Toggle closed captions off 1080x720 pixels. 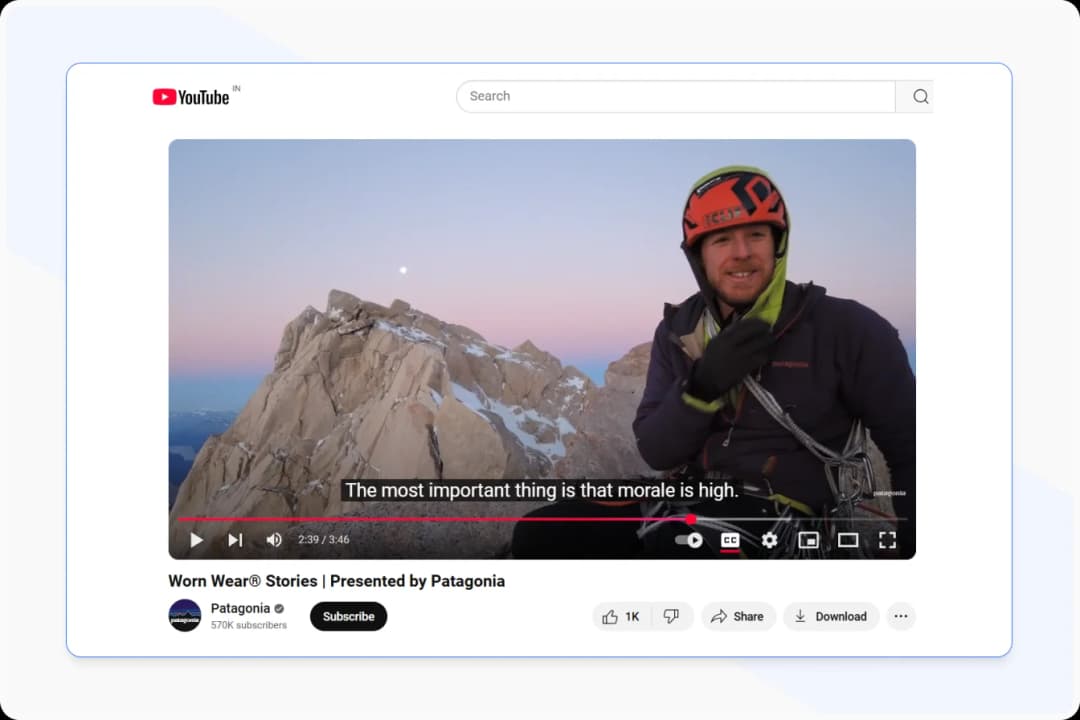click(729, 539)
